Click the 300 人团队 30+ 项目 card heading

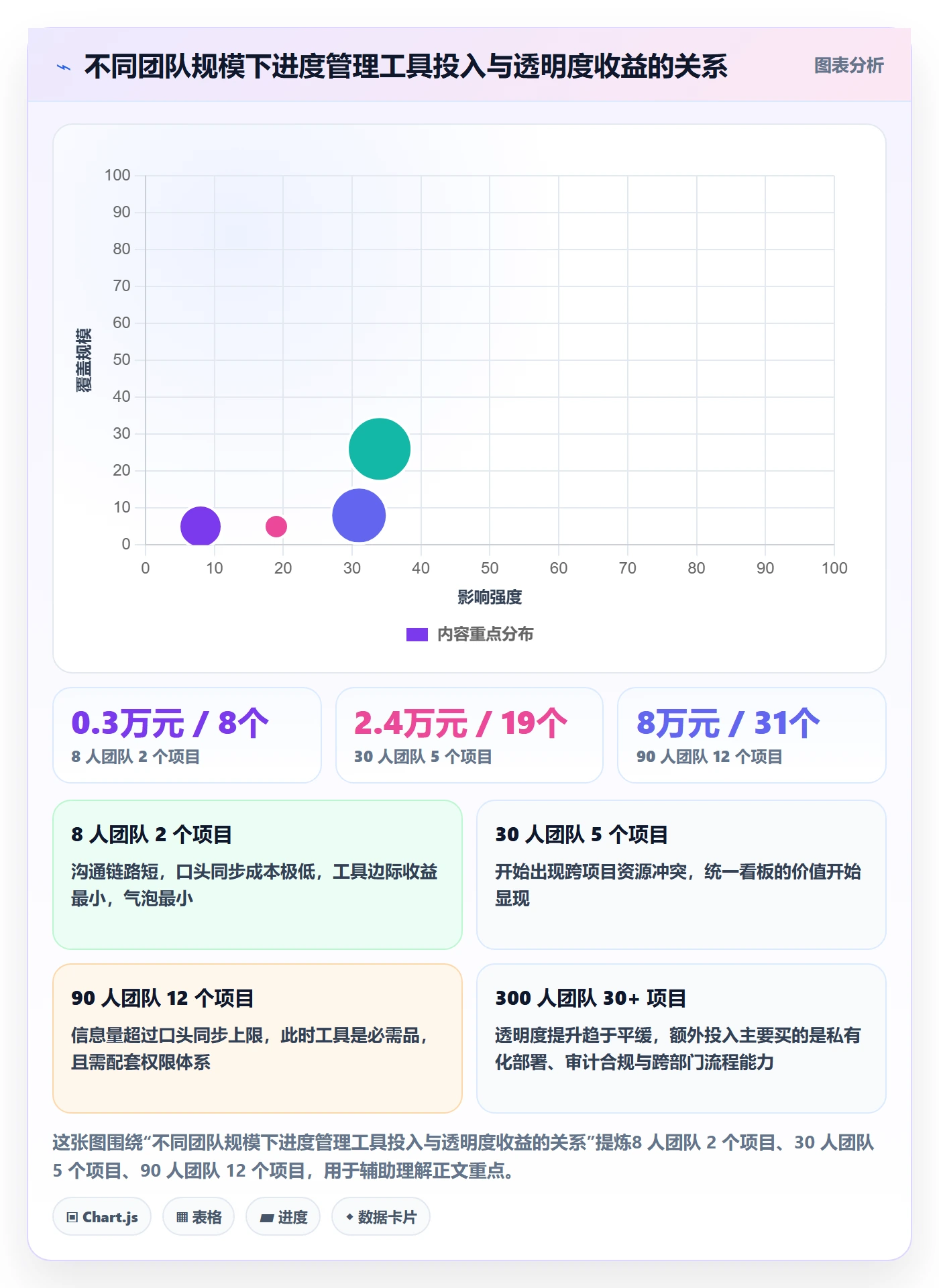(590, 999)
